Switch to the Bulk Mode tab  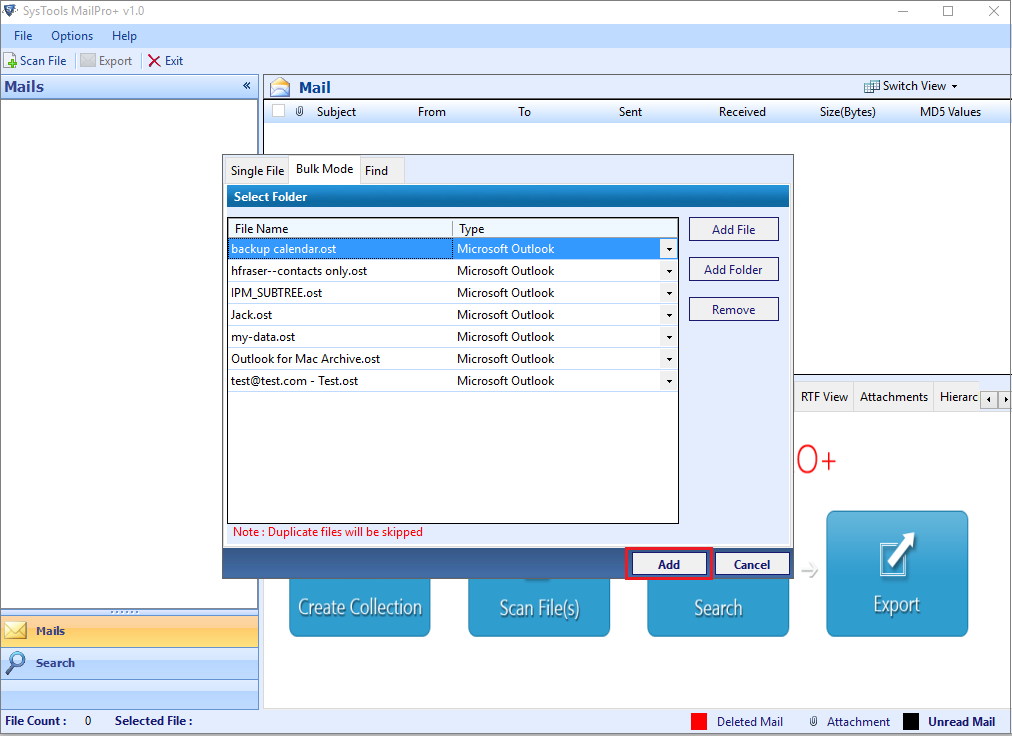pos(324,169)
